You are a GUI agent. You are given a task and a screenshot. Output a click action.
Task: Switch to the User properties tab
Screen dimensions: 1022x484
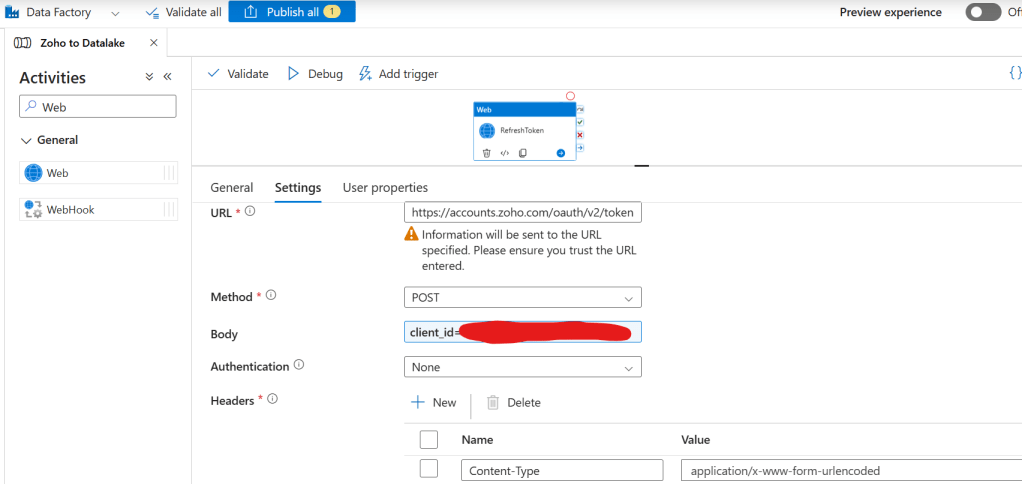385,187
